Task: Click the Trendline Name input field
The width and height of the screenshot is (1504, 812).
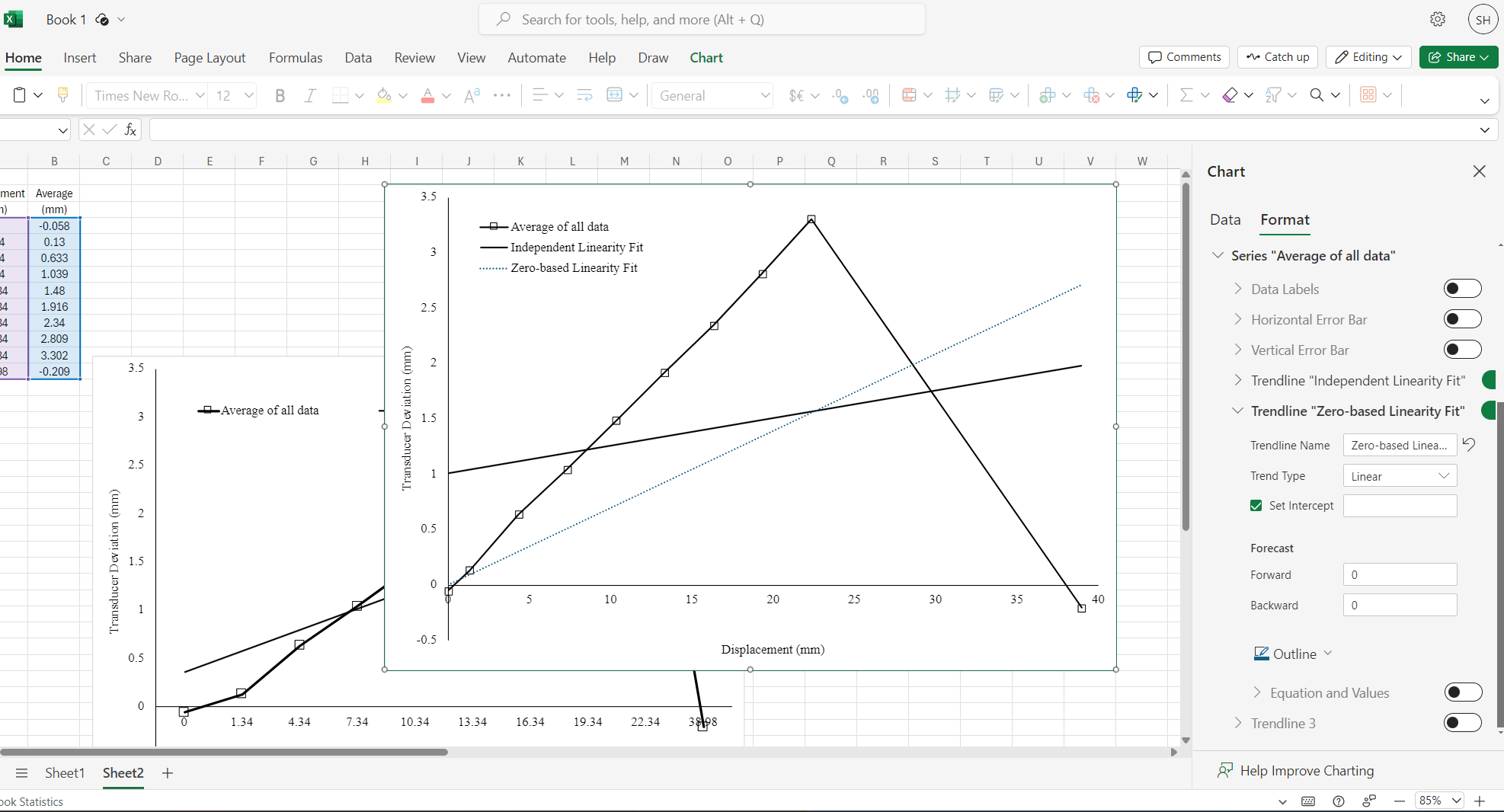Action: point(1400,445)
